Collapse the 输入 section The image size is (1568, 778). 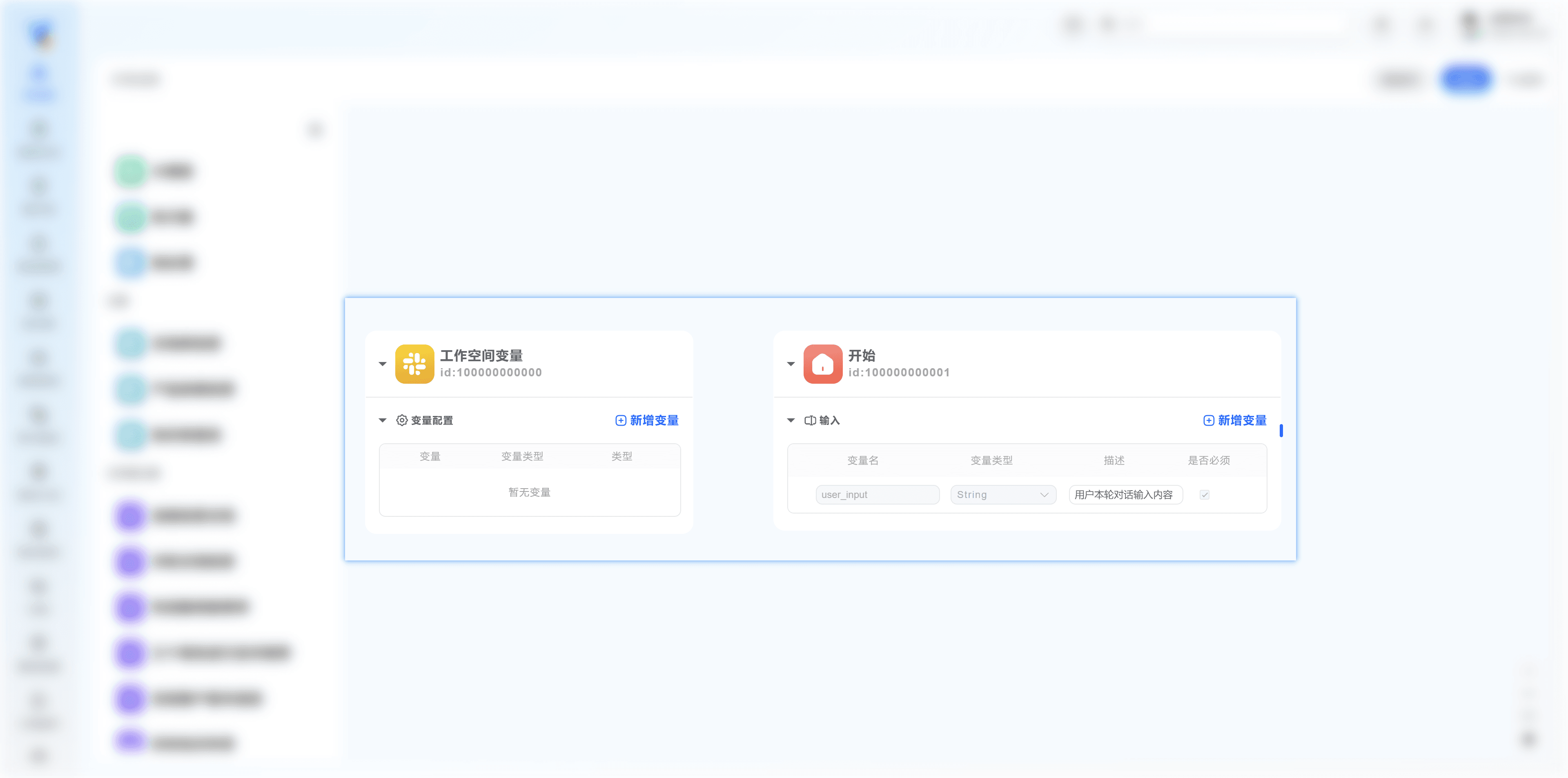tap(791, 420)
